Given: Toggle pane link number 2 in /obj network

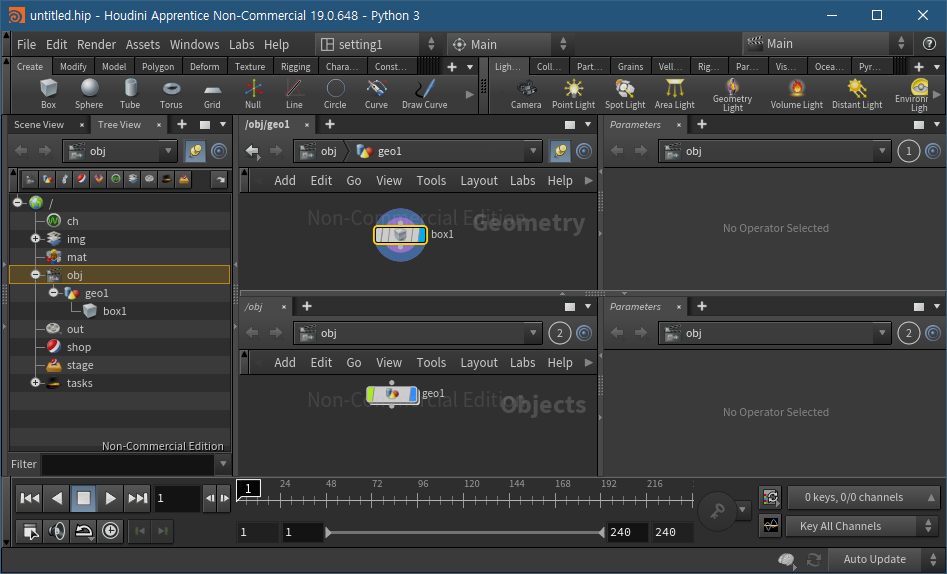Looking at the screenshot, I should click(x=560, y=333).
